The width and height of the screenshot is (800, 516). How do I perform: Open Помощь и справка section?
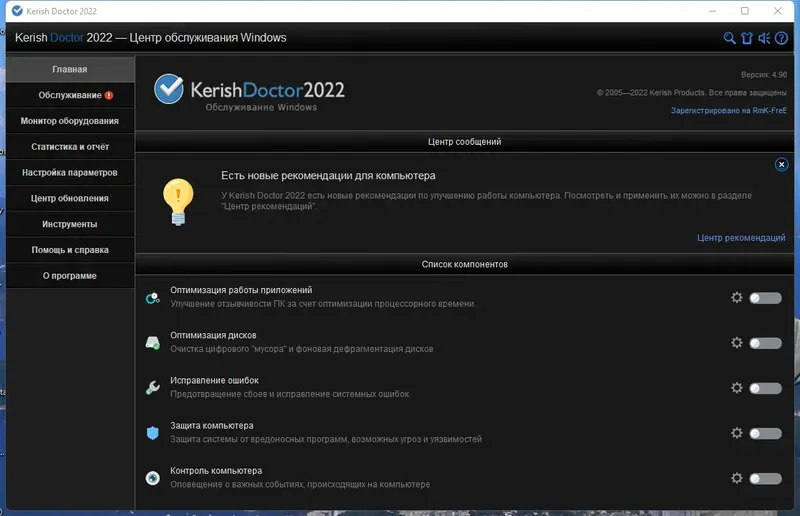coord(70,250)
